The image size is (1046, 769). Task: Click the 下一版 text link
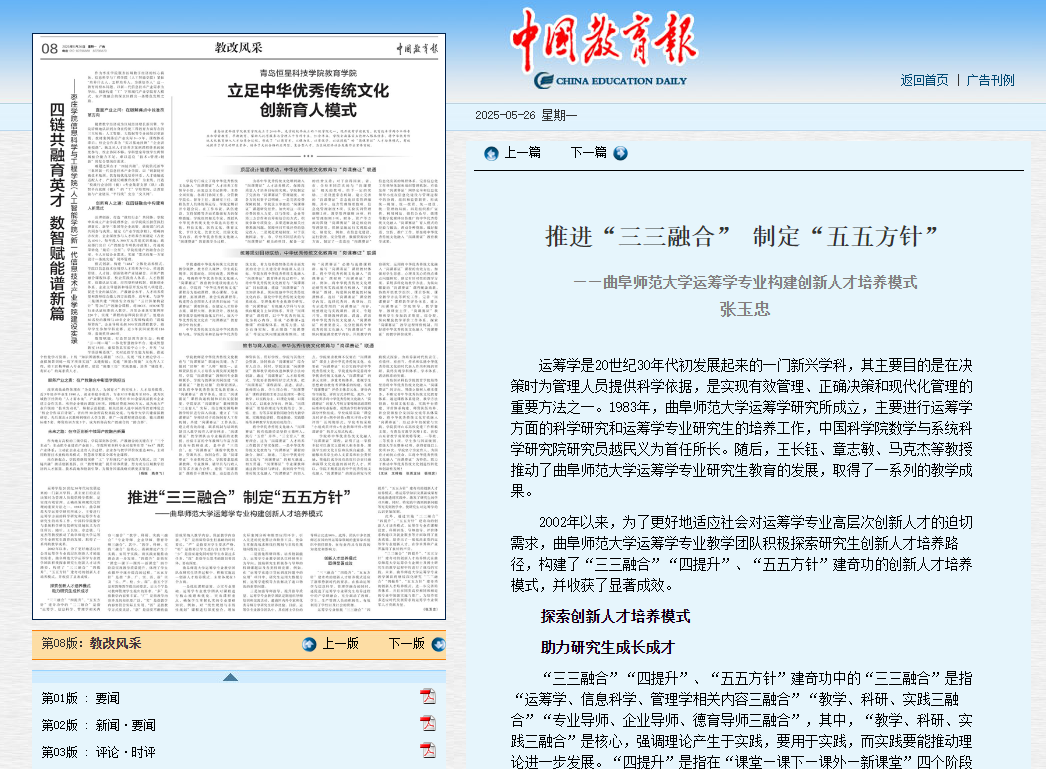click(406, 644)
